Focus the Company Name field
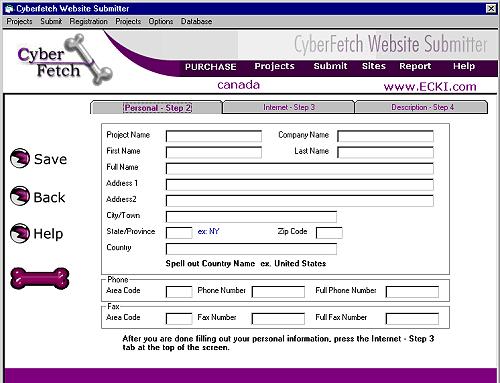 (385, 136)
